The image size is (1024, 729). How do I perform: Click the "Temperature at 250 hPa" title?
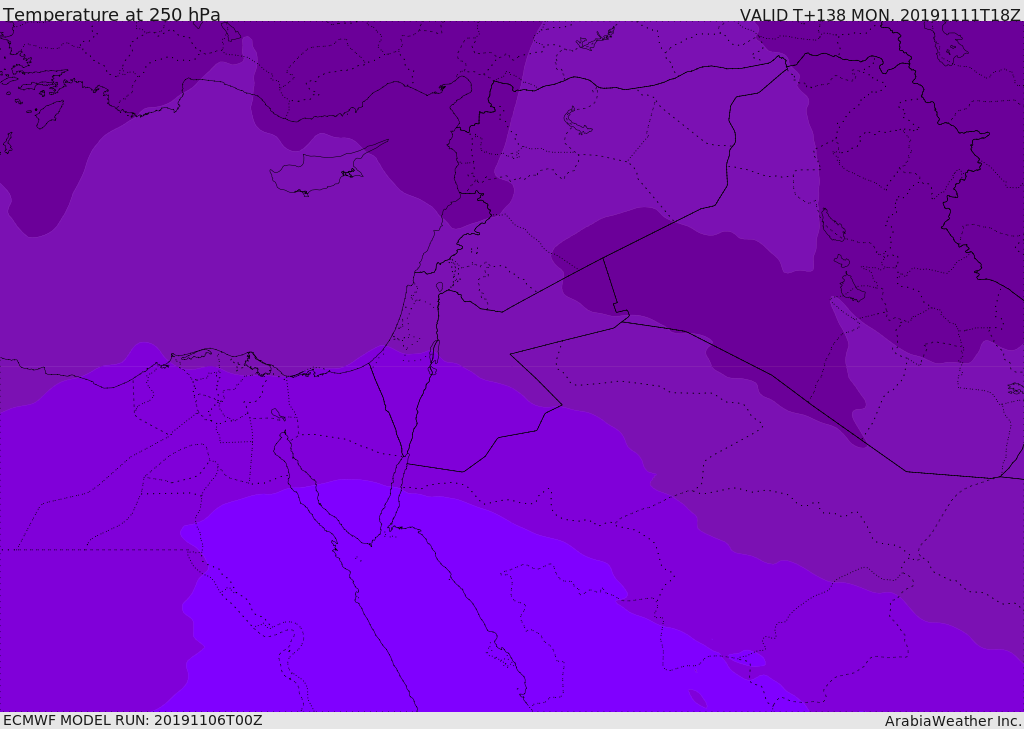click(x=111, y=15)
